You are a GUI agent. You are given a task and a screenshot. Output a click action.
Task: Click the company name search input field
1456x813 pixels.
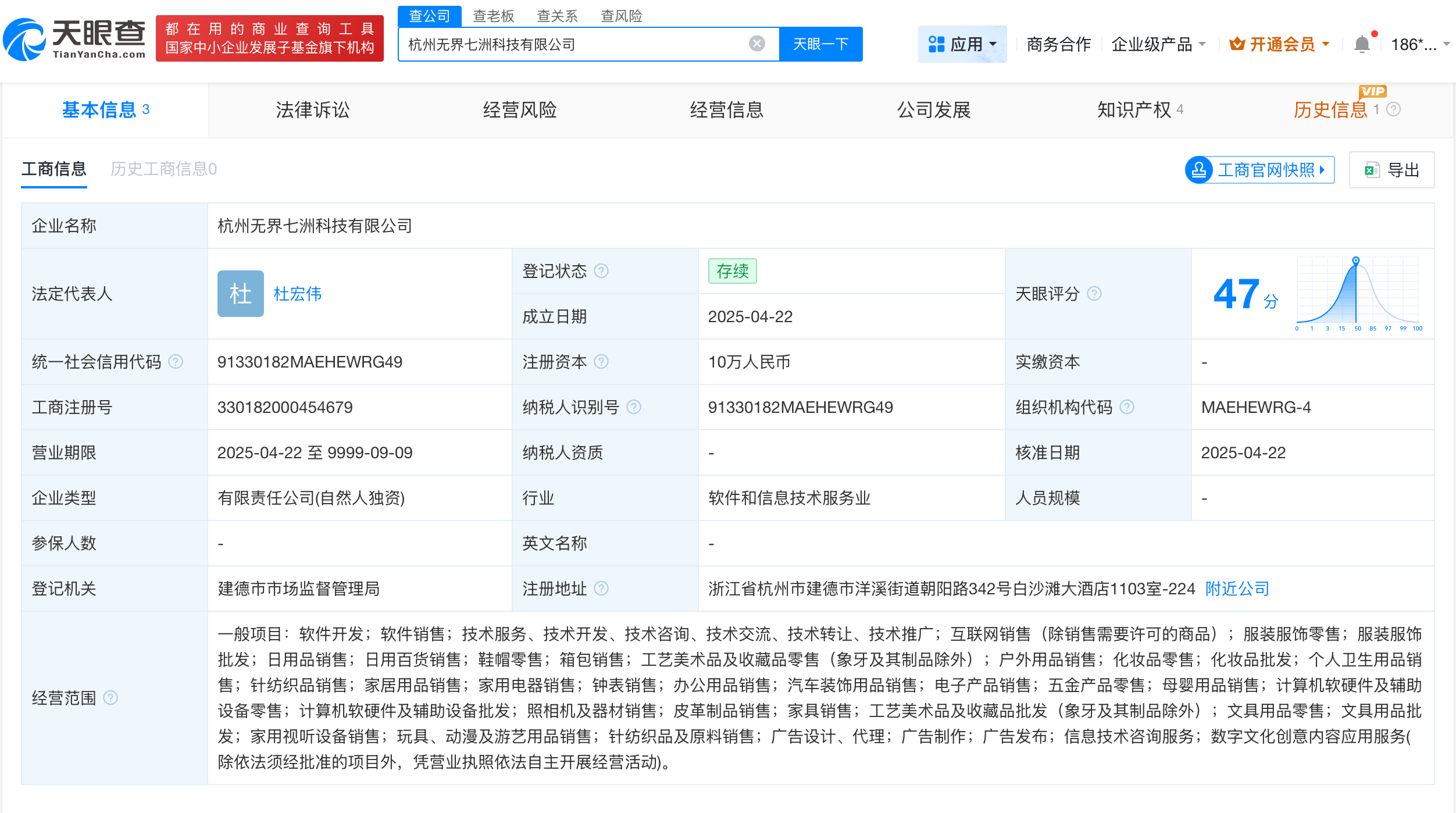tap(576, 43)
